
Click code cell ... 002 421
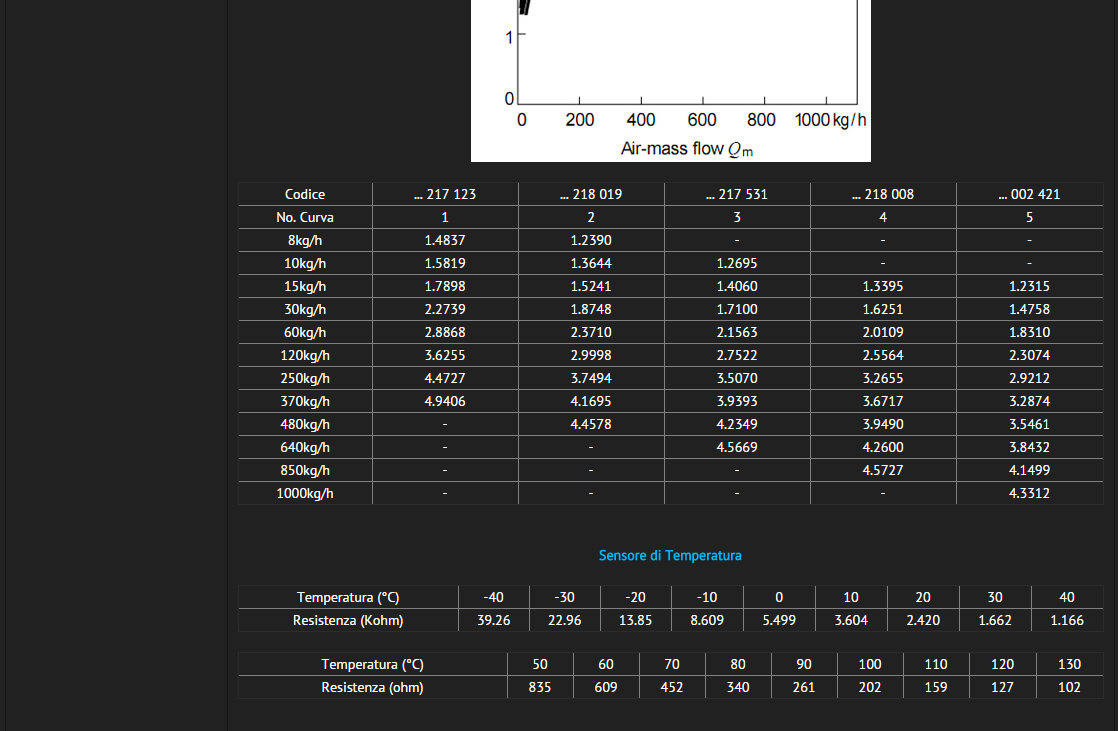(x=1029, y=194)
